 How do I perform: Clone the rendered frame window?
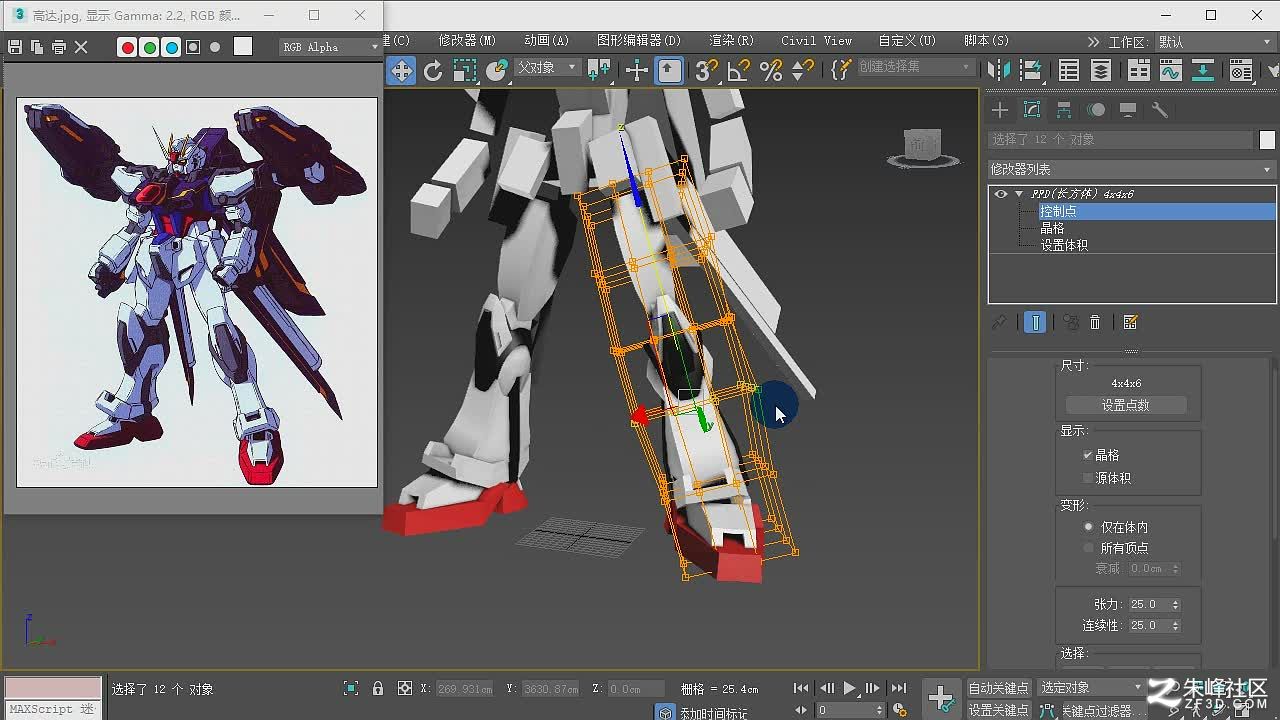click(x=37, y=47)
